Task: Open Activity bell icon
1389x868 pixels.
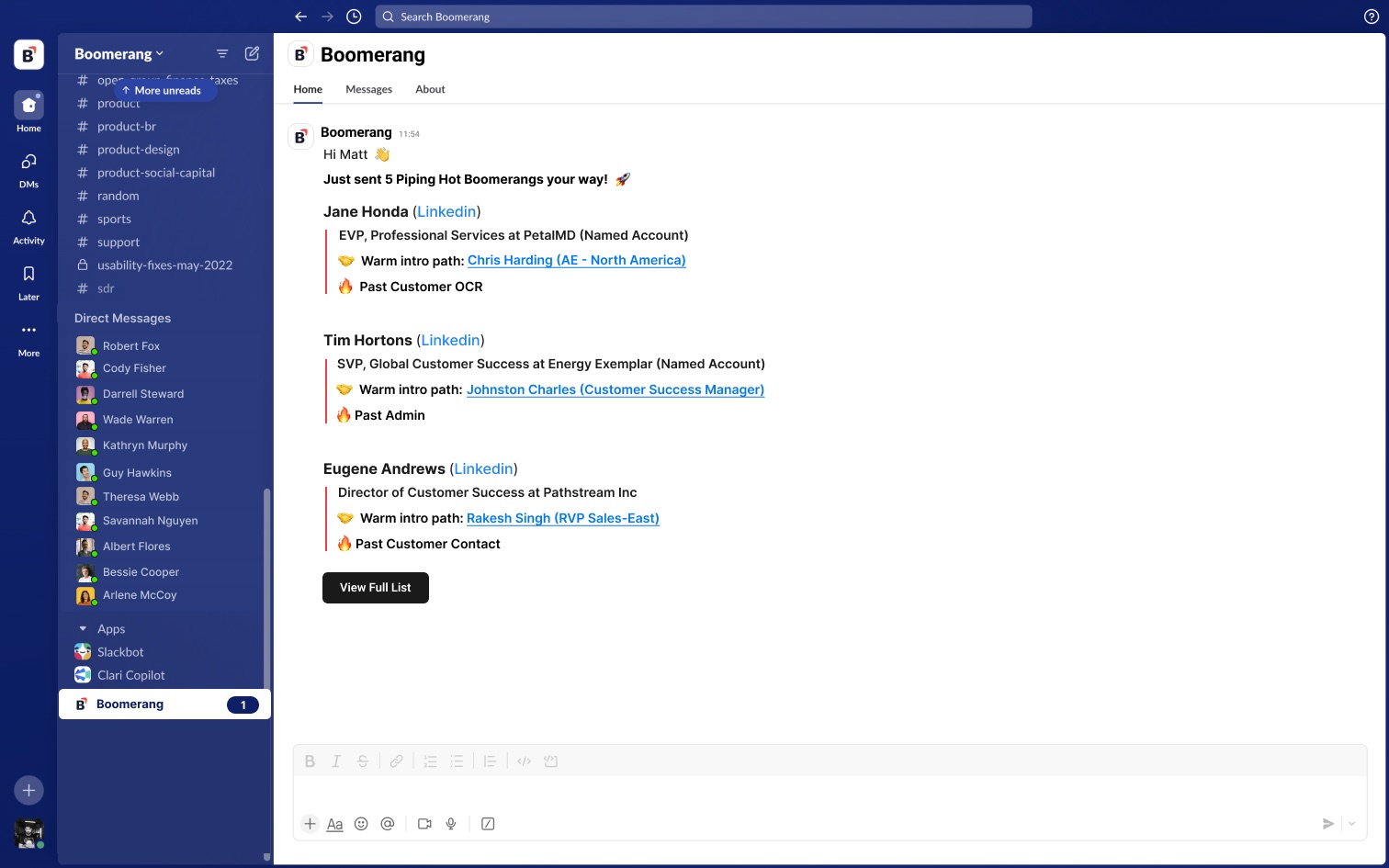Action: [28, 226]
